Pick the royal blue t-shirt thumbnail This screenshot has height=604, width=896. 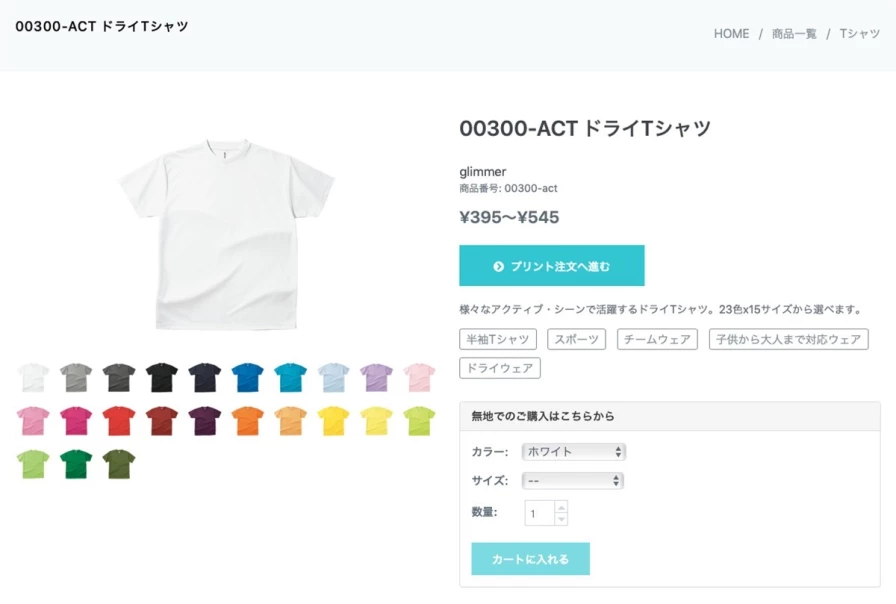(248, 378)
